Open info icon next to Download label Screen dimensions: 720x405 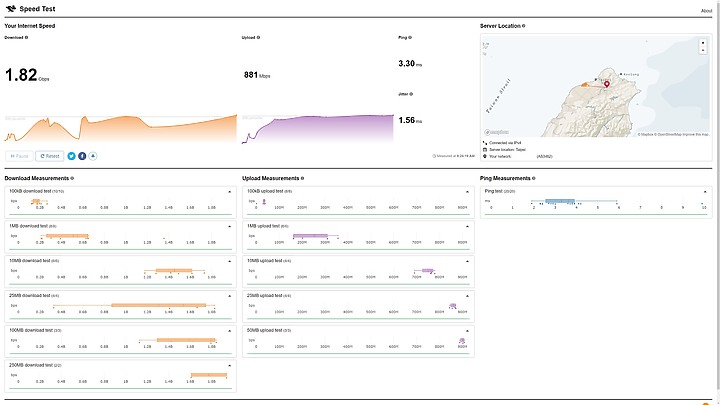pyautogui.click(x=26, y=38)
